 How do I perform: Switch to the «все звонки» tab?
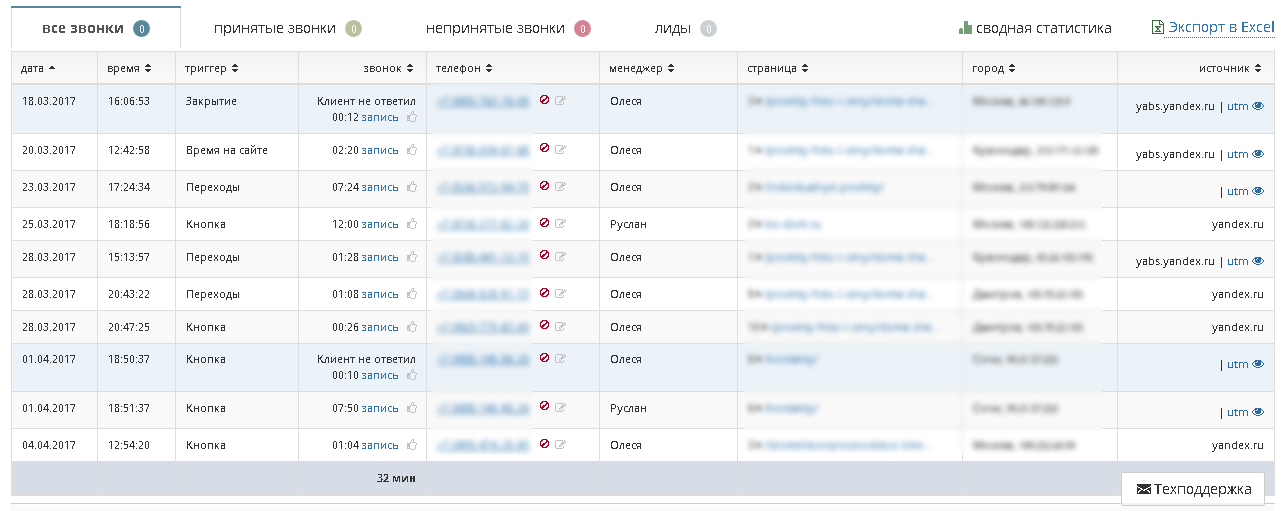(96, 28)
